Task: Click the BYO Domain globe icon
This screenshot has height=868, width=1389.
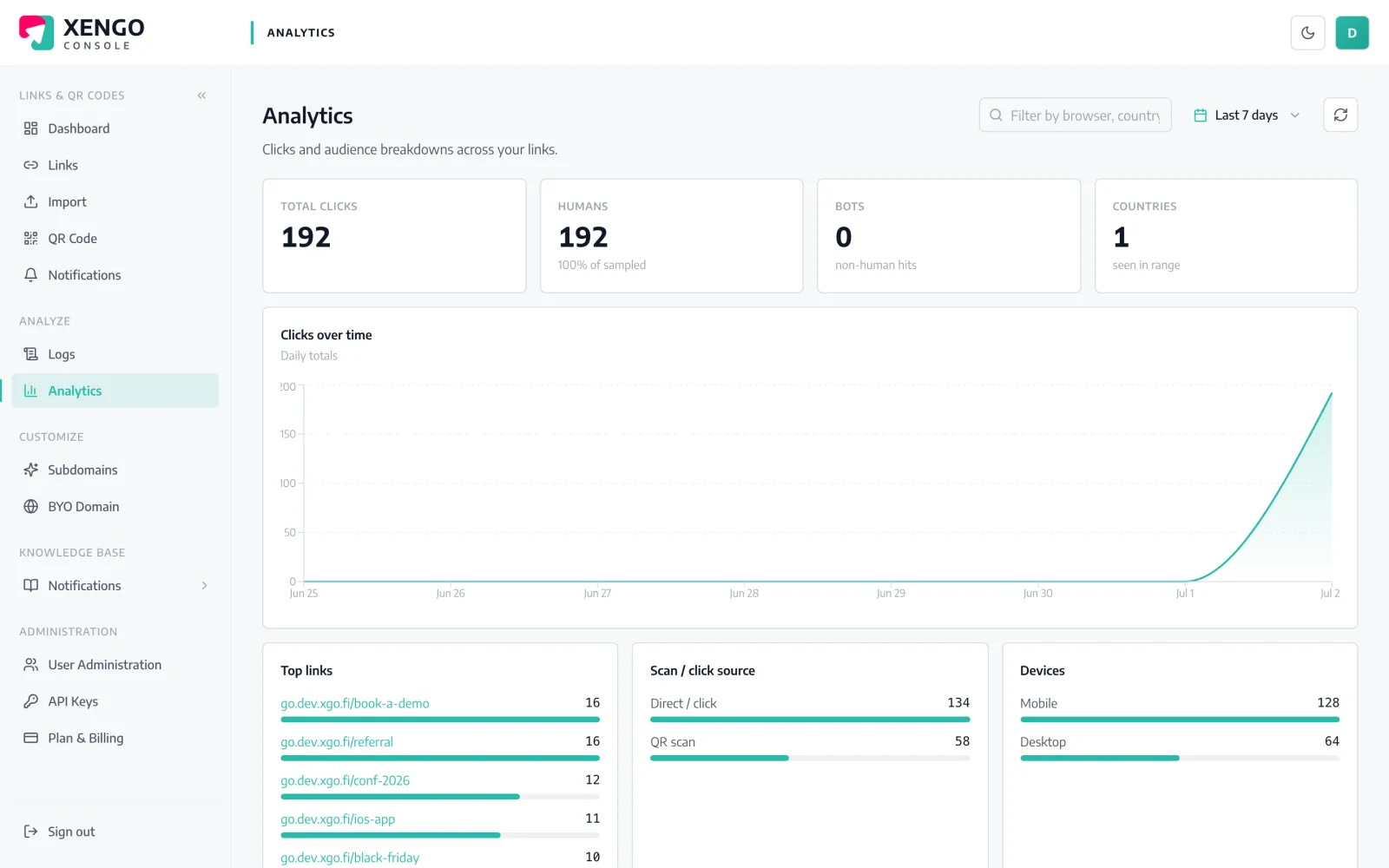Action: 31,506
